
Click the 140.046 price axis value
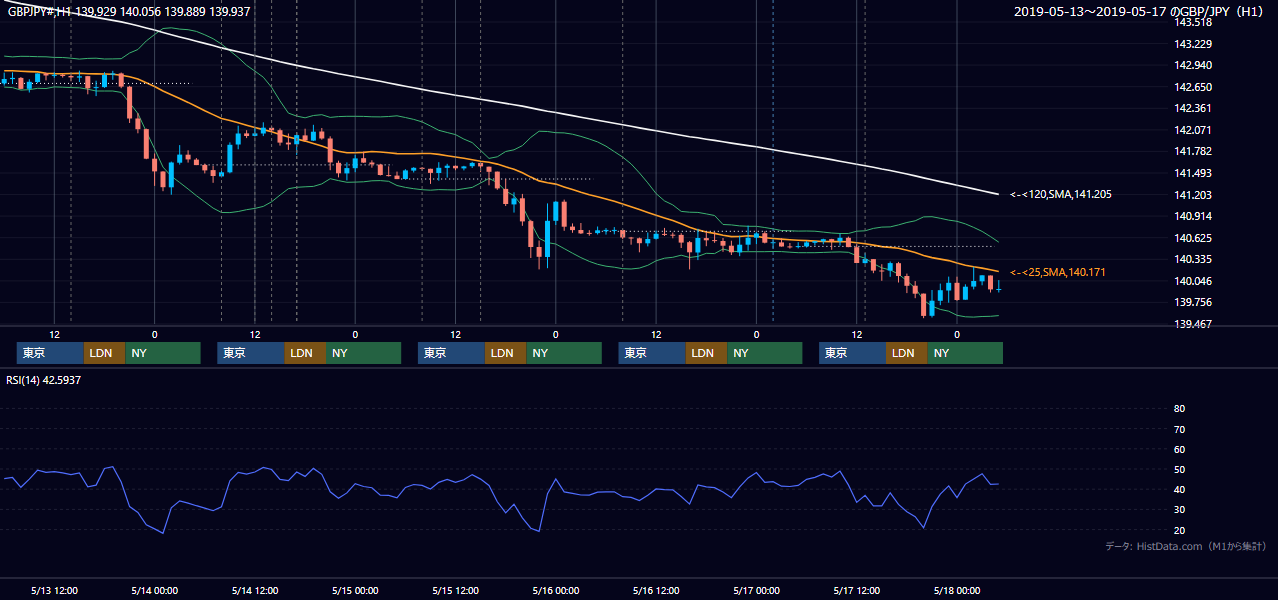pos(1192,281)
